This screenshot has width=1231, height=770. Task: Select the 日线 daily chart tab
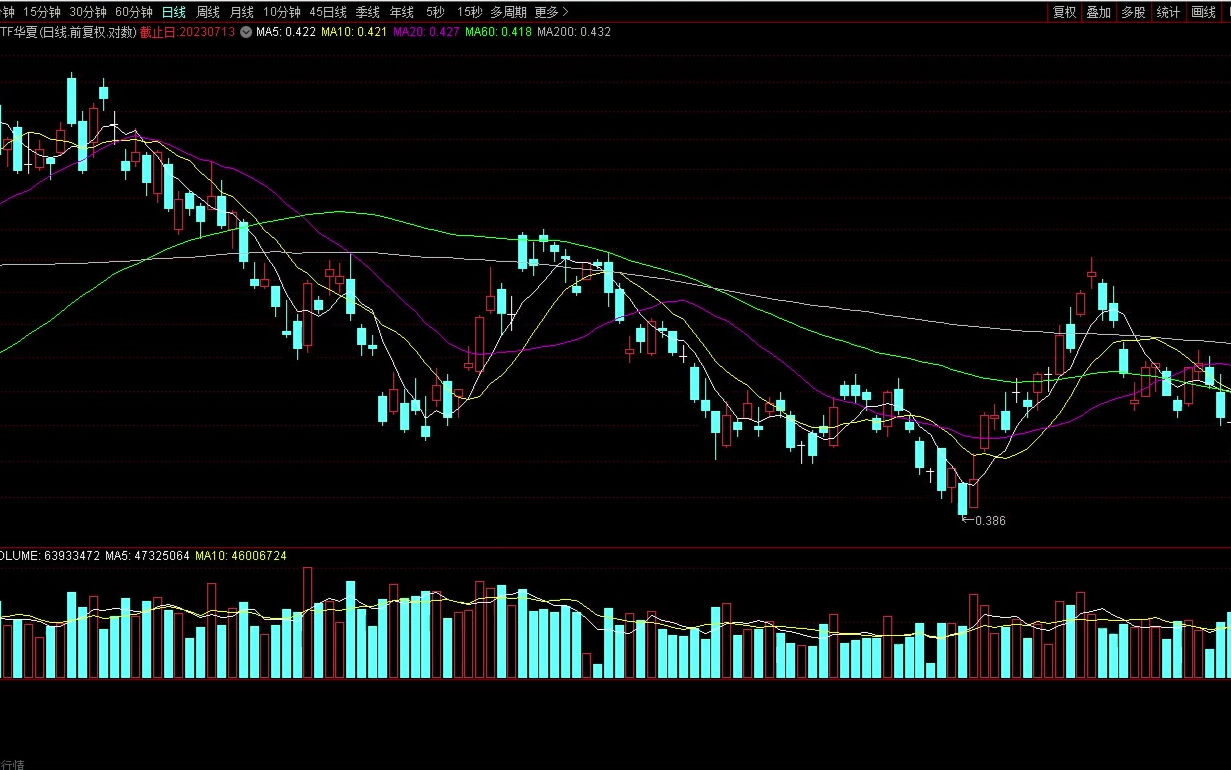point(174,12)
